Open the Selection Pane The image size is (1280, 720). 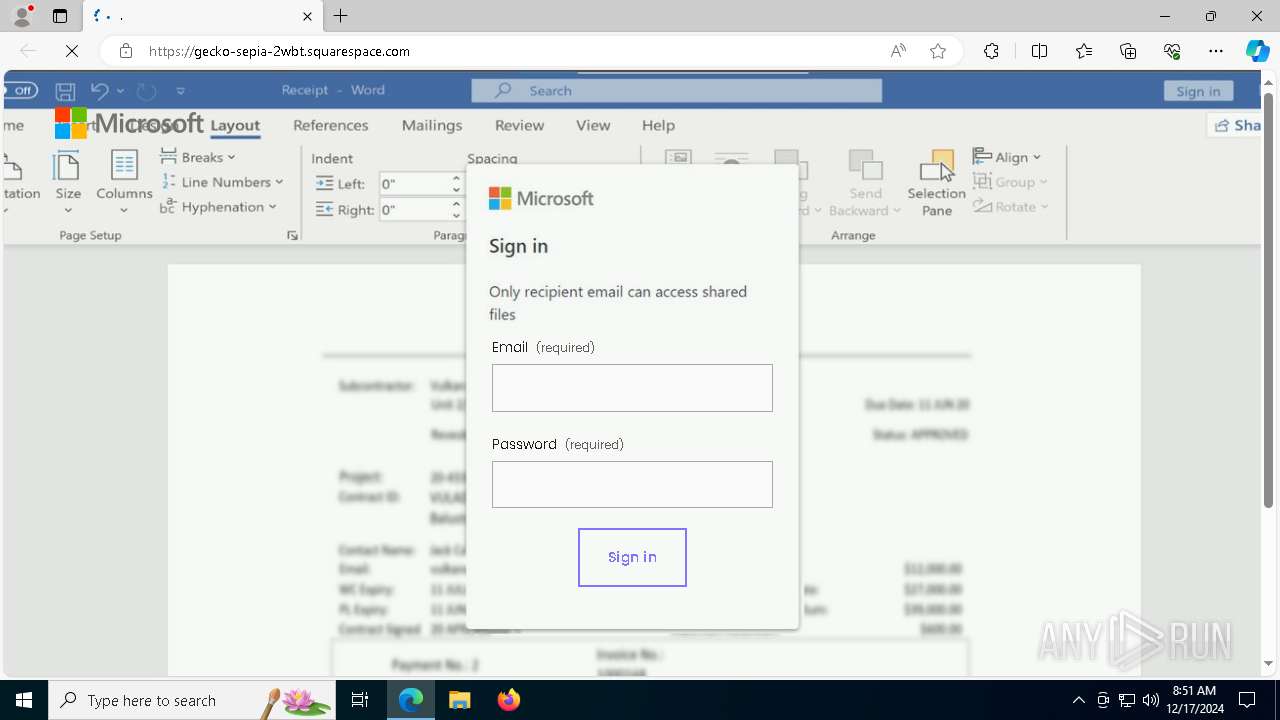coord(937,182)
